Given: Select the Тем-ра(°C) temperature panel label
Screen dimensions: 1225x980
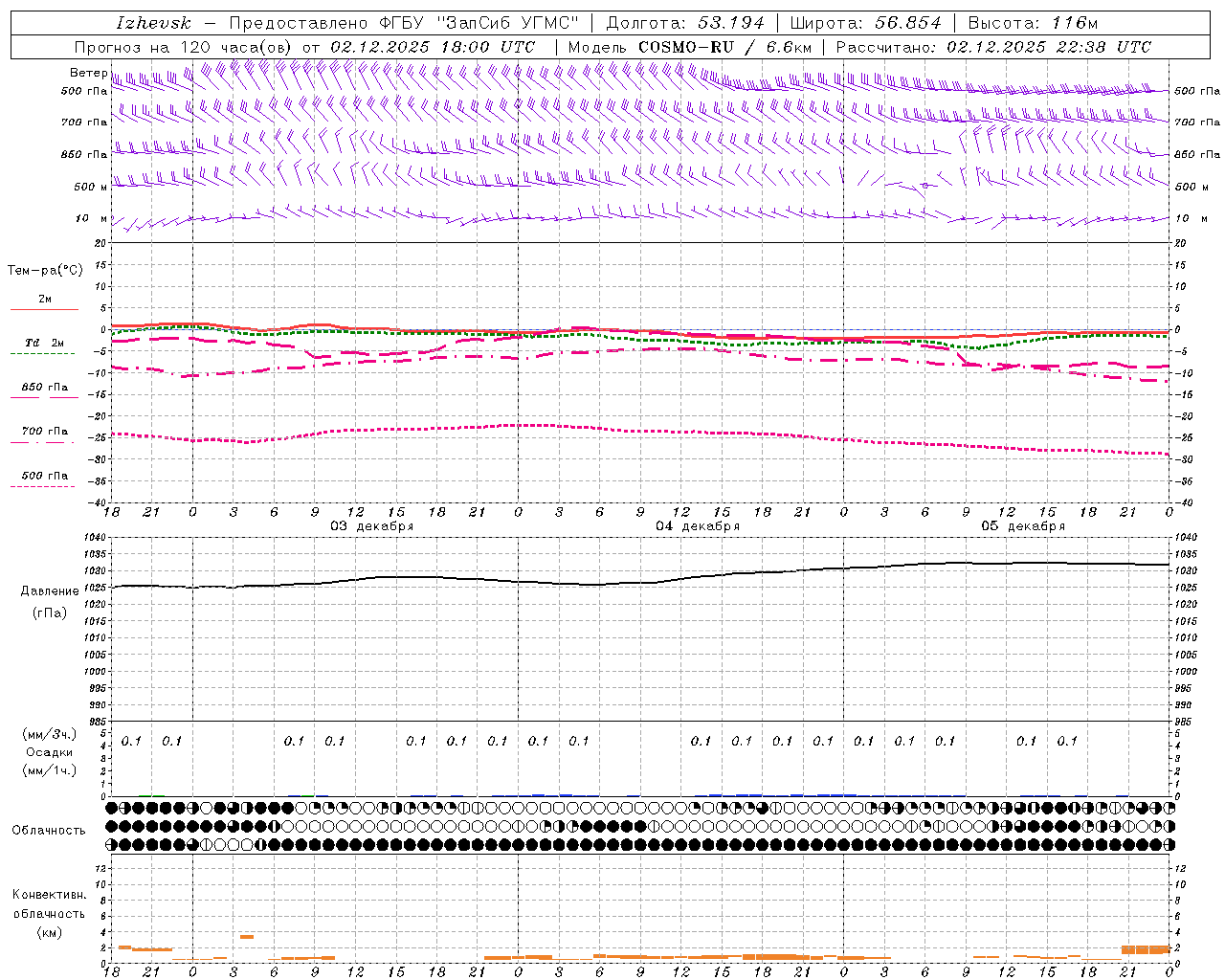Looking at the screenshot, I should coord(45,271).
